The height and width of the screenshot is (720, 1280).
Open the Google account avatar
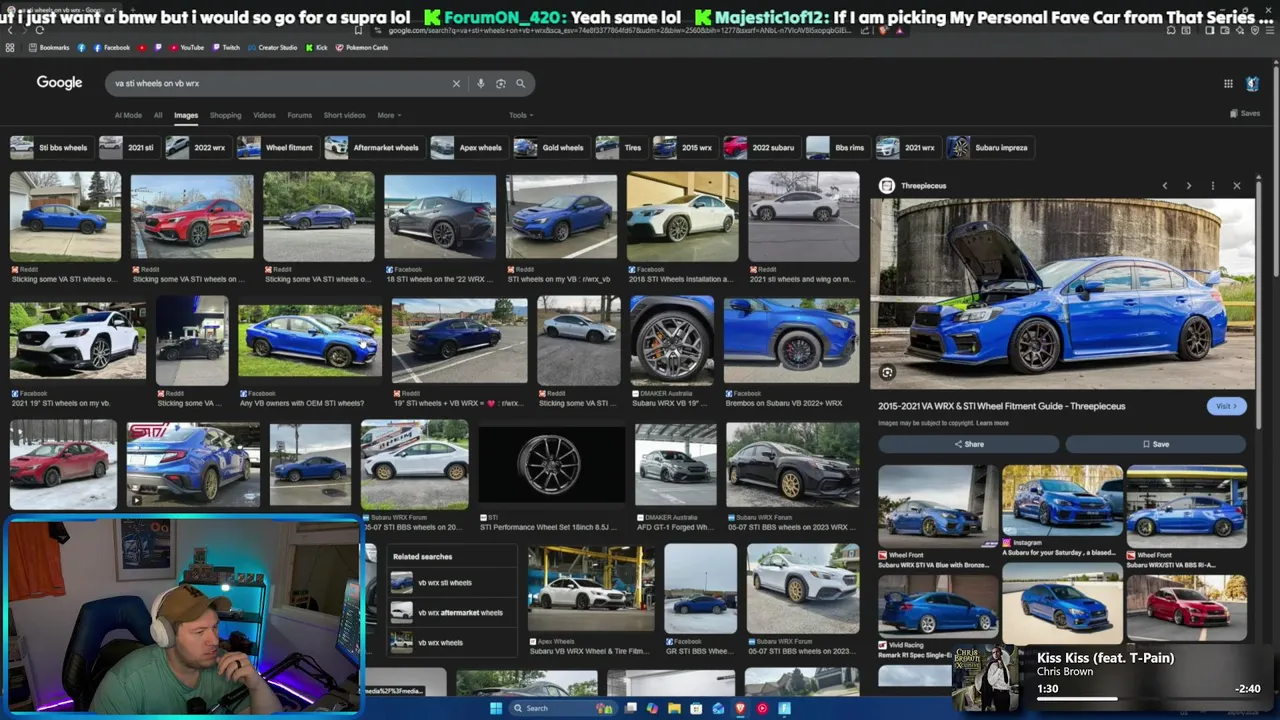coord(1252,84)
